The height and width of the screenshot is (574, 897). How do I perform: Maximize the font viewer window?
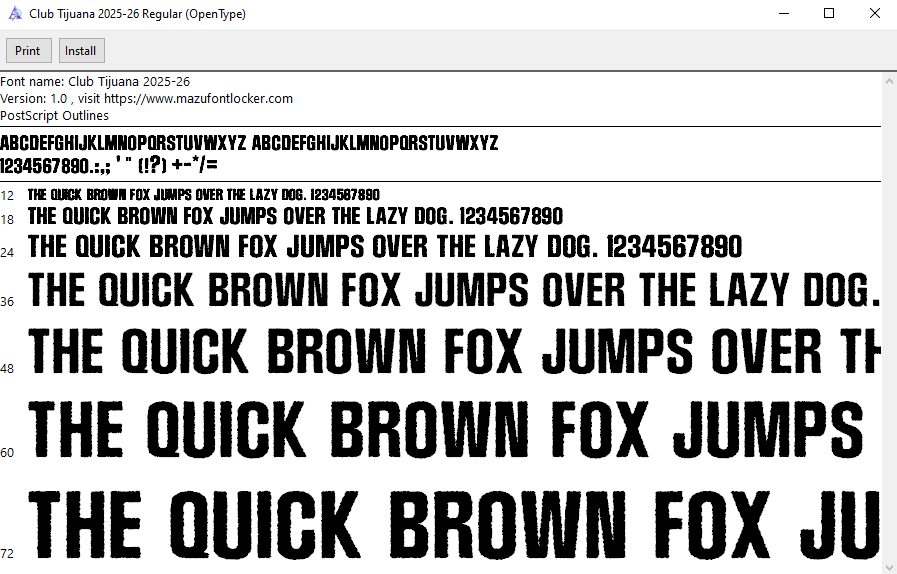coord(829,14)
